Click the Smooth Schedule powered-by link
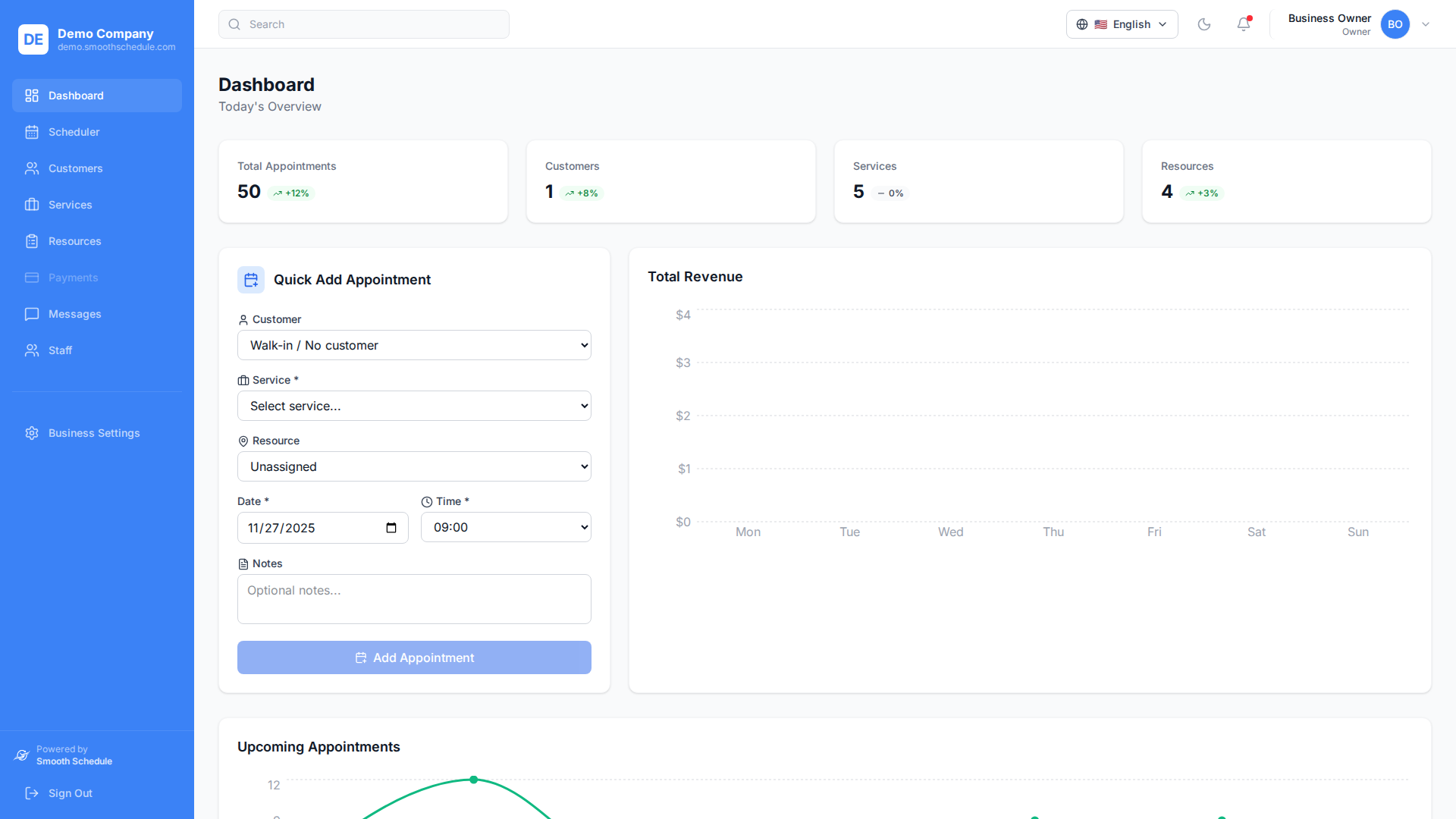The width and height of the screenshot is (1456, 819). click(74, 761)
